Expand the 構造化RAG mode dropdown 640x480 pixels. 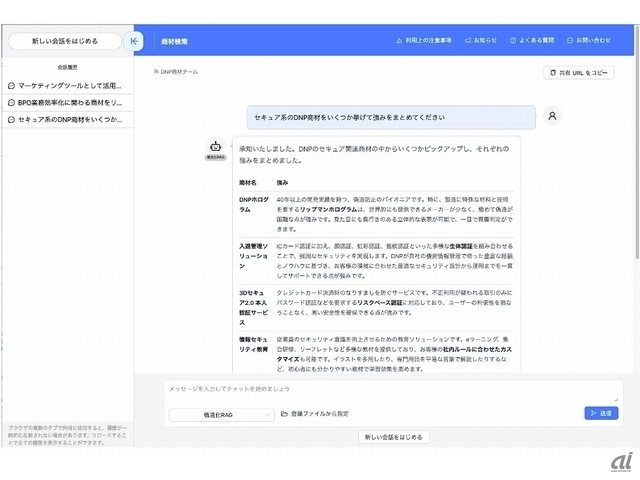coord(221,413)
